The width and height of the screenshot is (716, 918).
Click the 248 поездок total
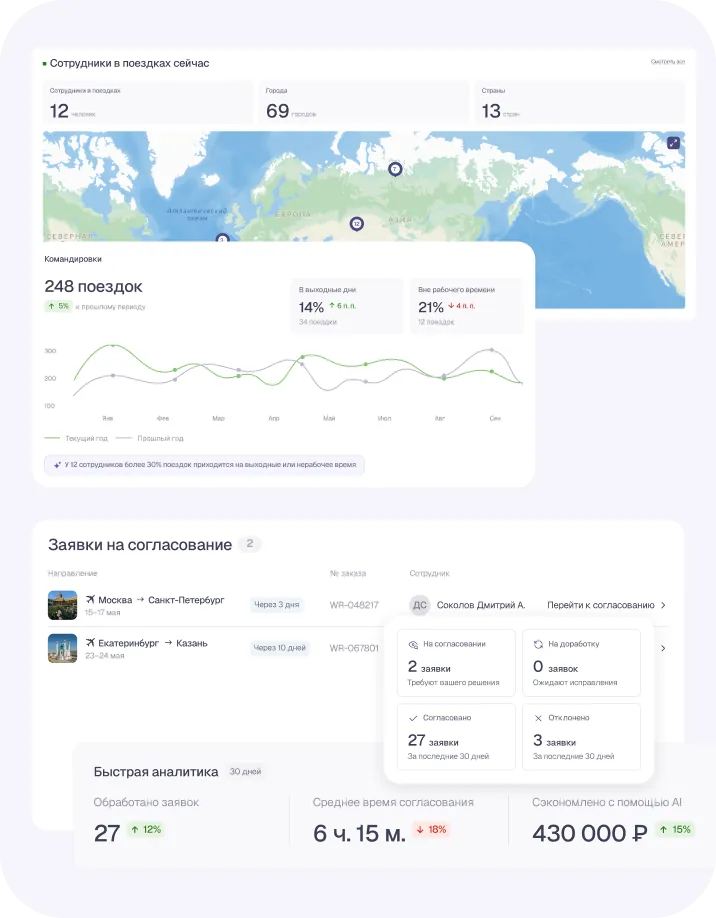click(94, 286)
